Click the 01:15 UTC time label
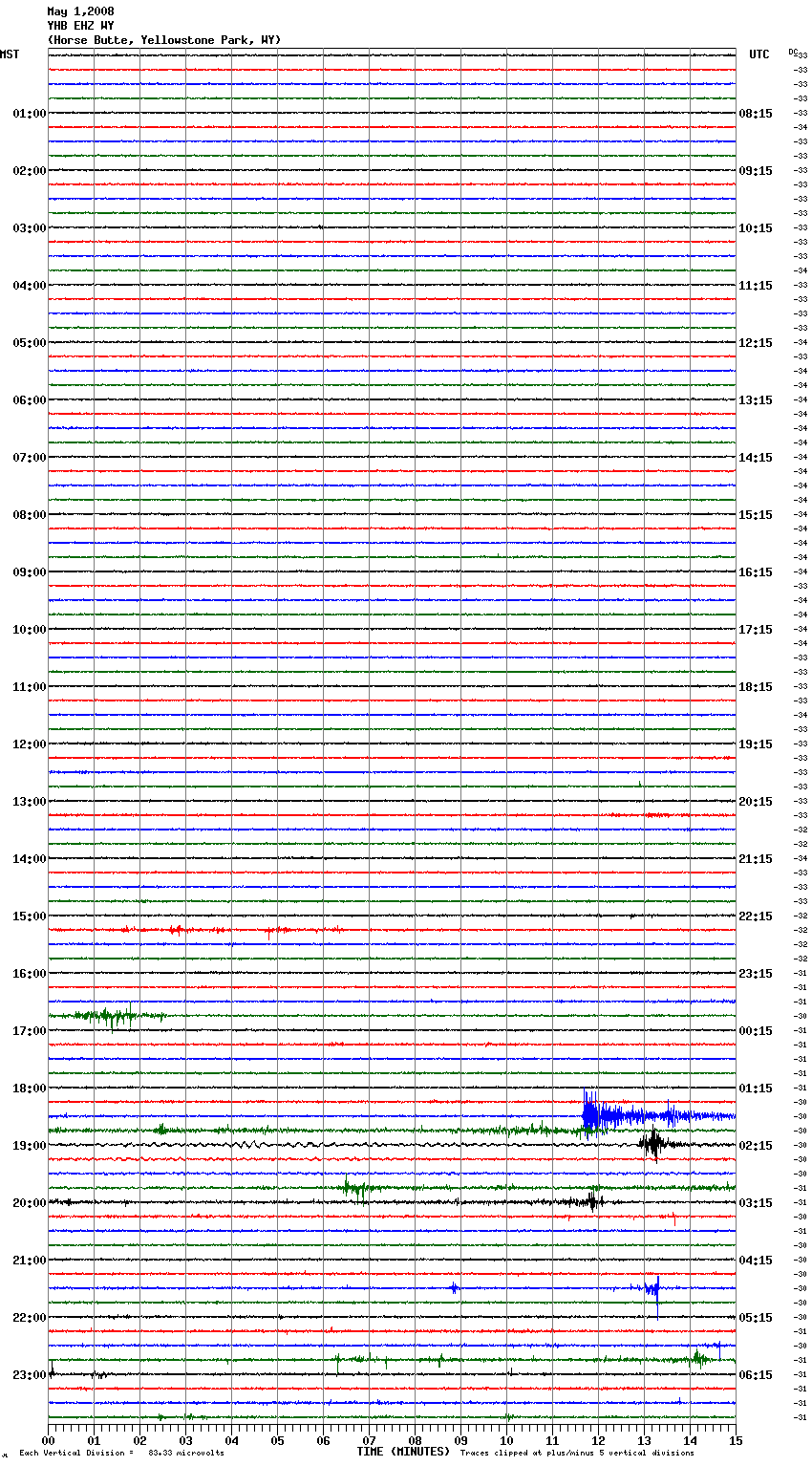The image size is (812, 1466). click(x=756, y=1089)
